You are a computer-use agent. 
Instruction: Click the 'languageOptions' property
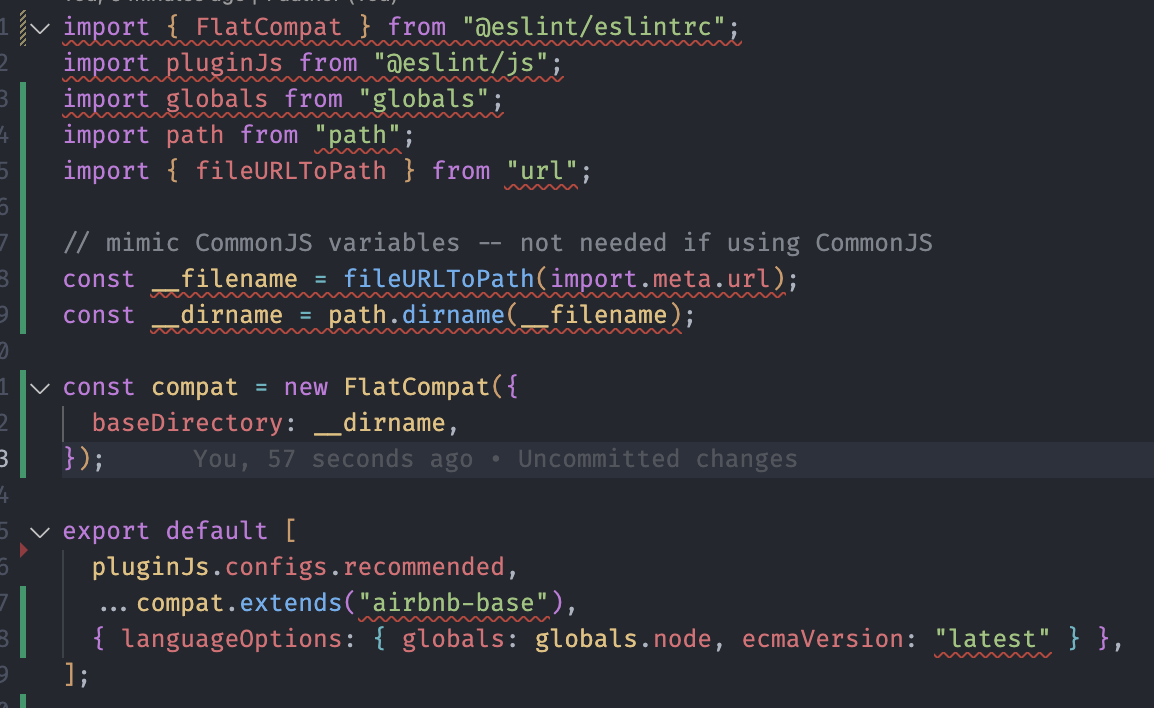pos(232,639)
